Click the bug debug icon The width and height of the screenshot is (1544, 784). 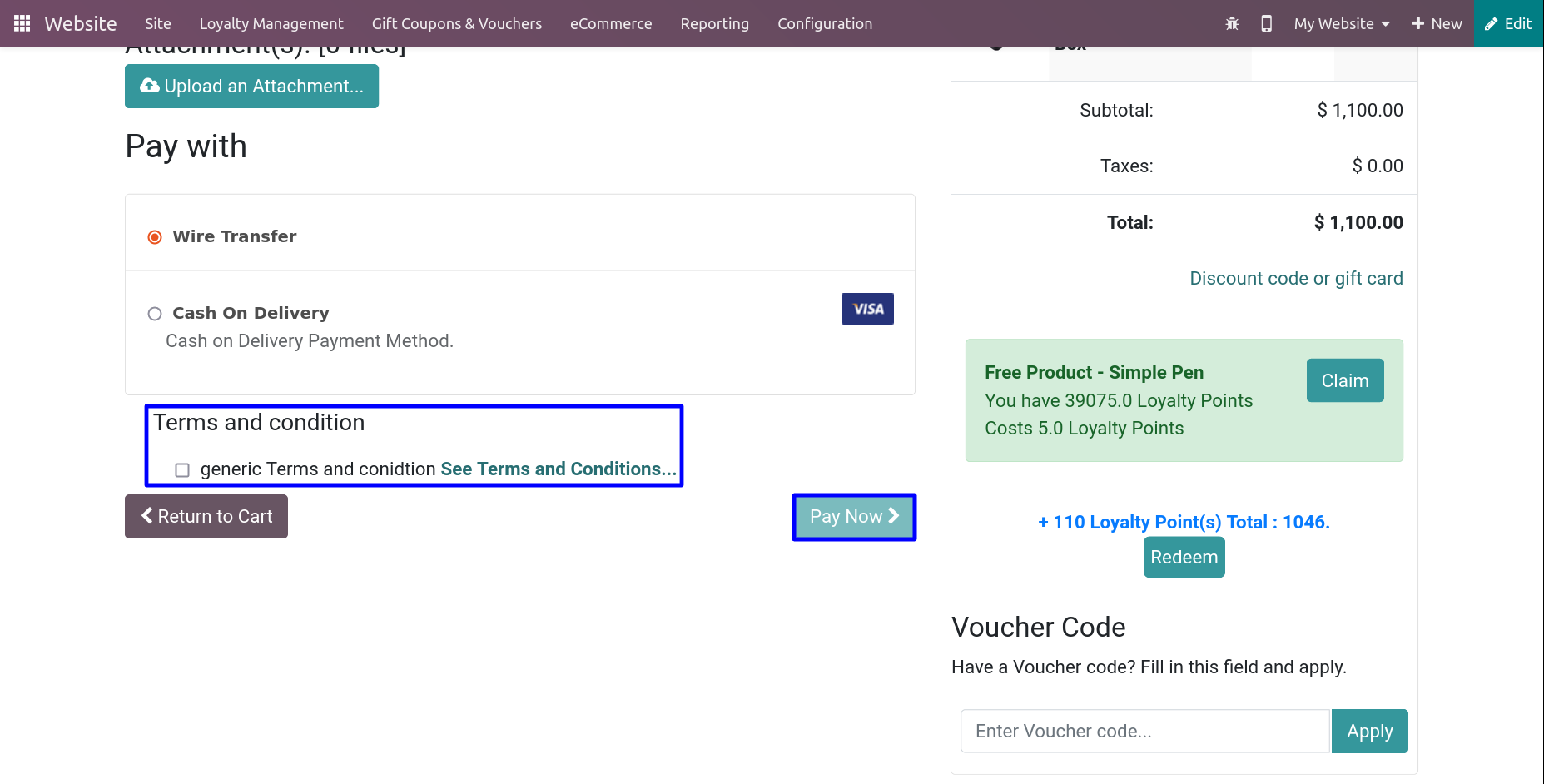[1232, 23]
